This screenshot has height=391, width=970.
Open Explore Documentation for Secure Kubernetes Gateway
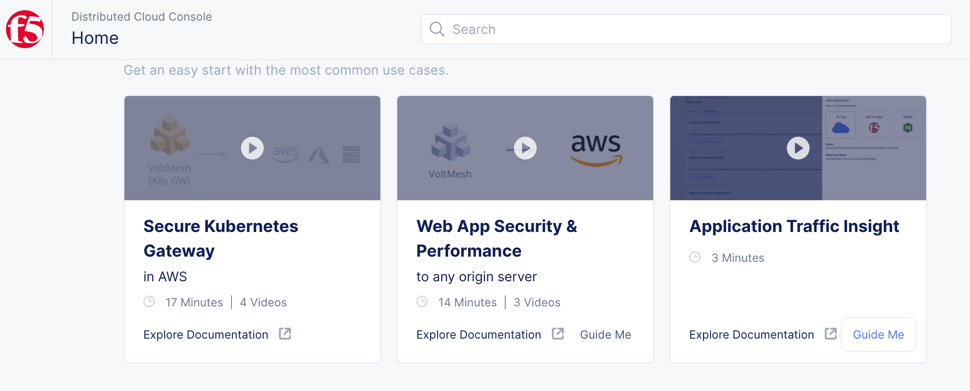pyautogui.click(x=206, y=335)
